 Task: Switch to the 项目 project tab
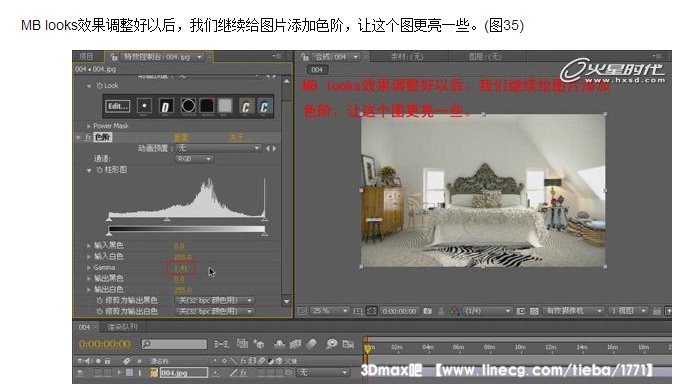tap(87, 57)
